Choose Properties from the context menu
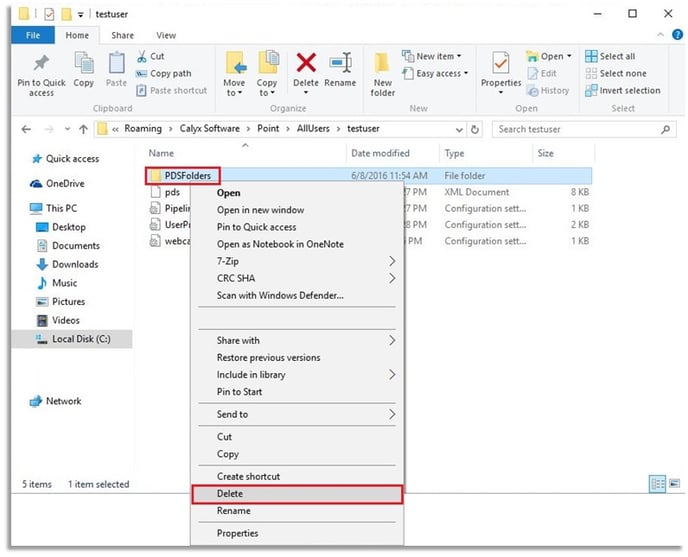The width and height of the screenshot is (688, 557). (x=297, y=533)
